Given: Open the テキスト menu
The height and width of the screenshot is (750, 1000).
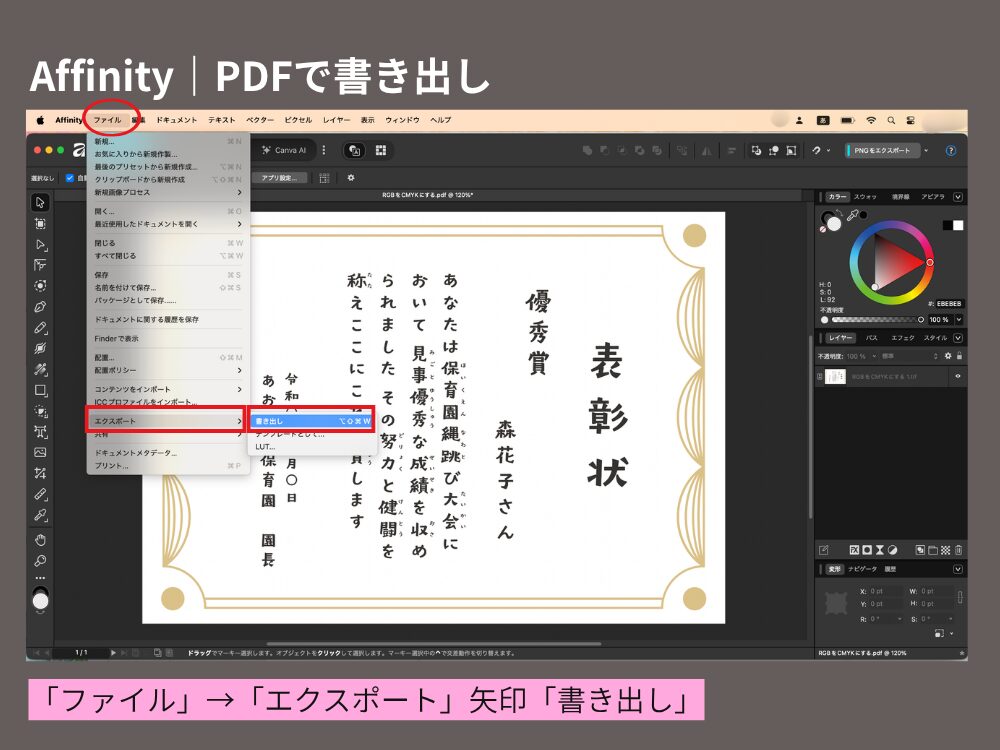Looking at the screenshot, I should coord(221,120).
